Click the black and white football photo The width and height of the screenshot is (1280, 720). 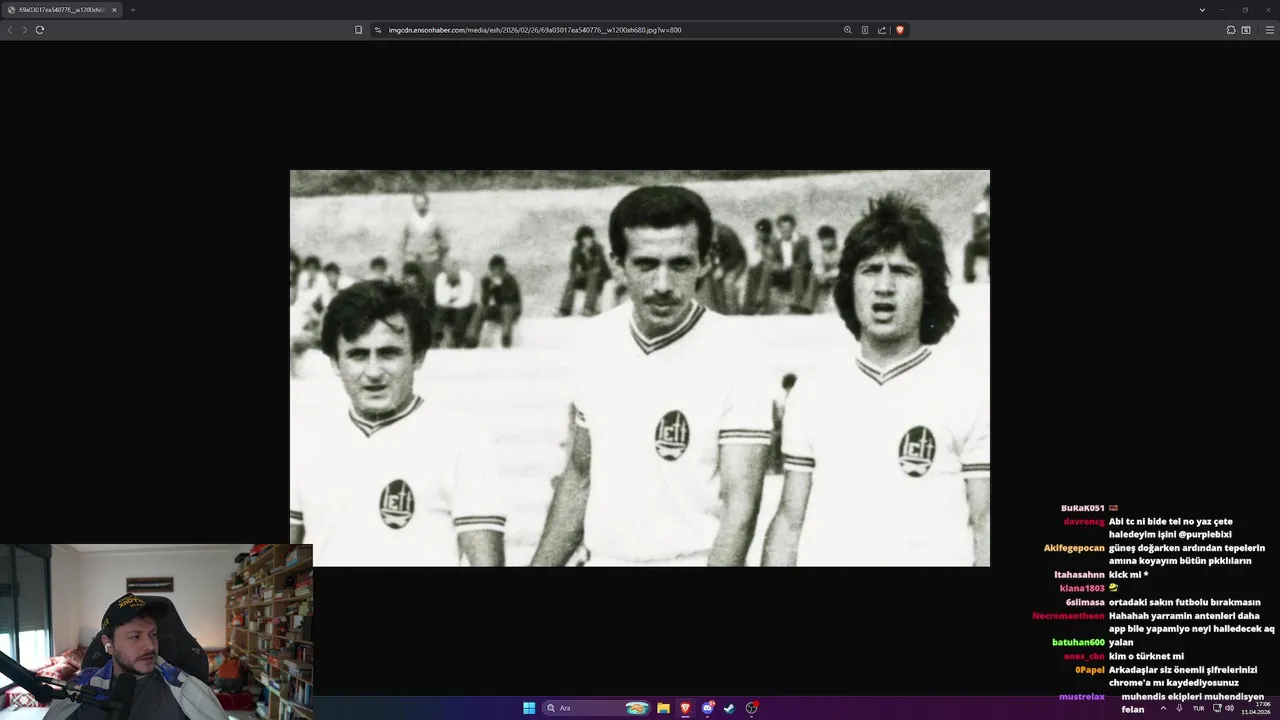point(640,368)
